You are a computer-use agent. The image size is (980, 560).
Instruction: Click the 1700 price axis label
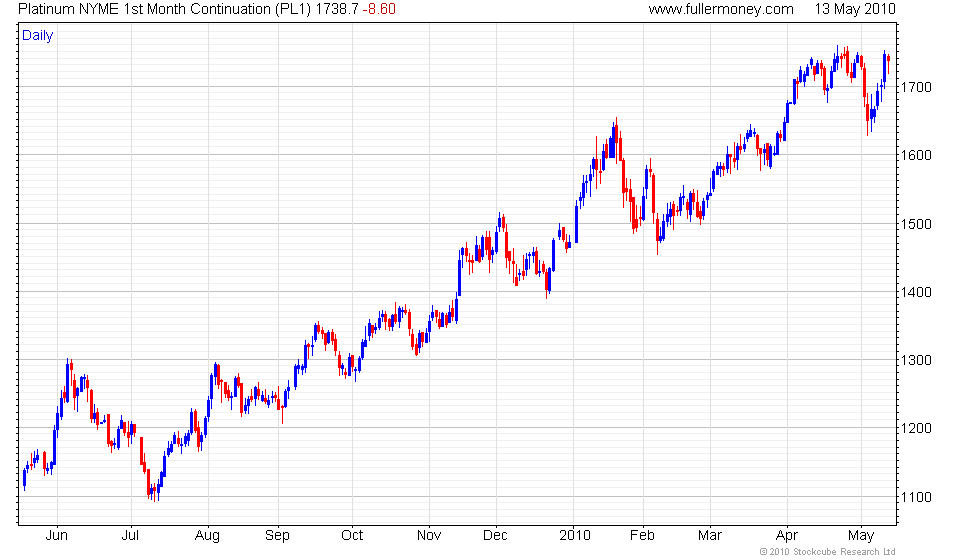tap(916, 88)
